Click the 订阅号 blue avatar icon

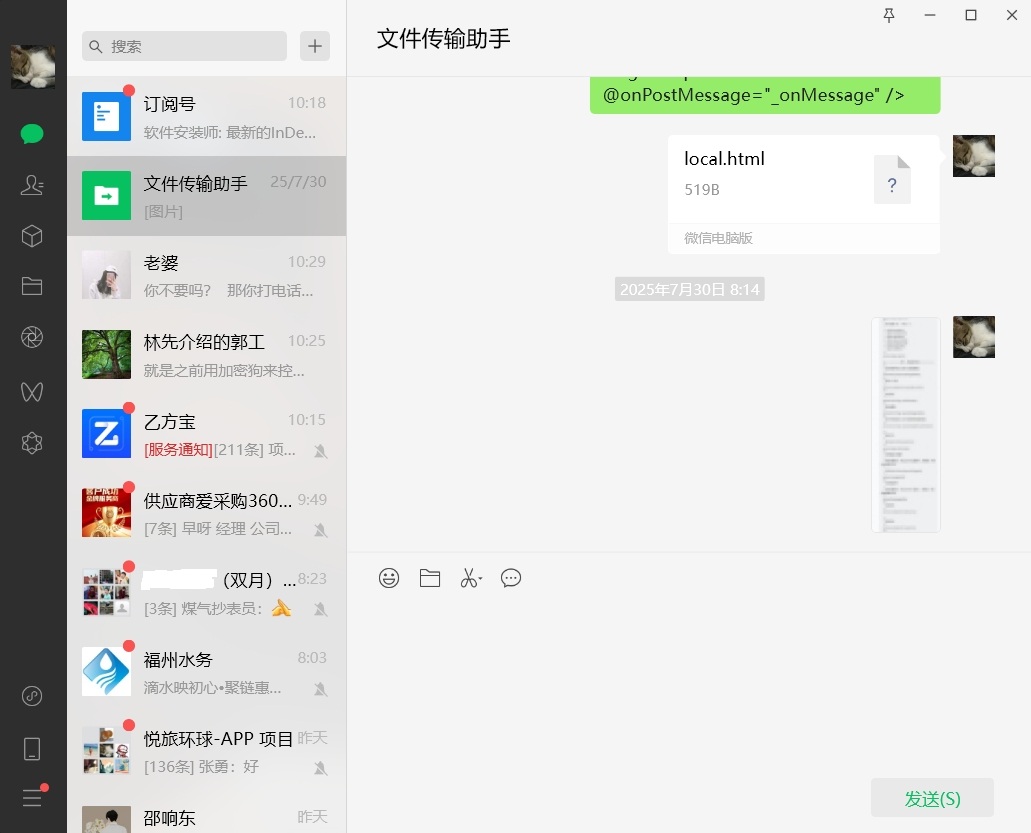click(107, 116)
